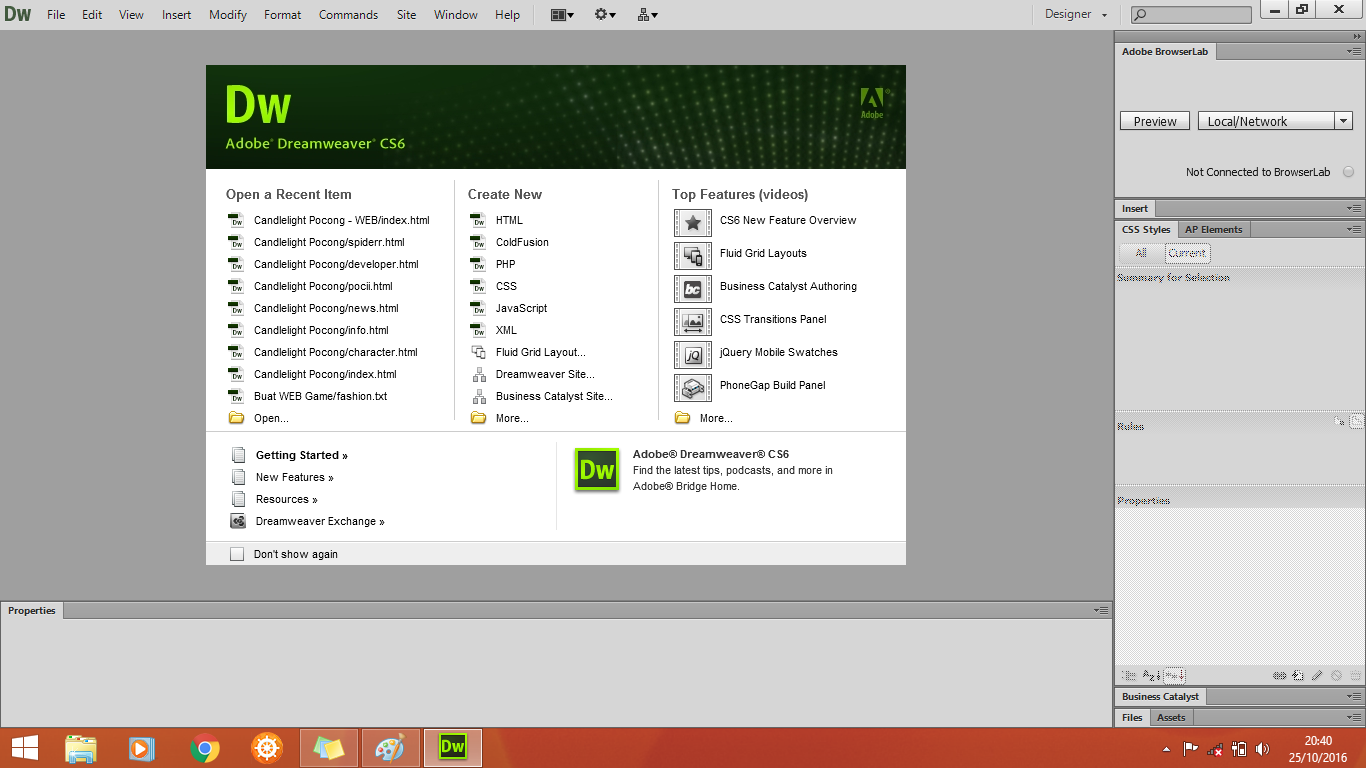Screen dimensions: 1366x768
Task: Open CSS Styles panel options menu
Action: (1355, 230)
